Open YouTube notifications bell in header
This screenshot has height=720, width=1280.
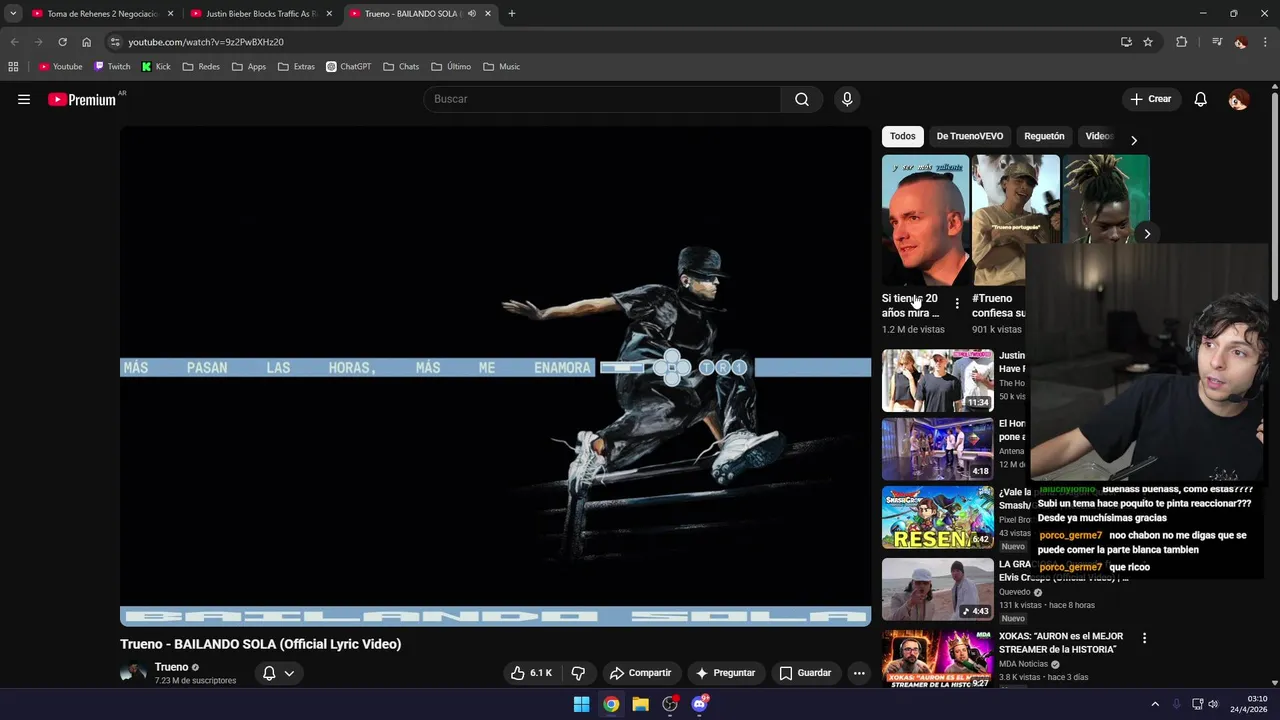pos(1201,99)
